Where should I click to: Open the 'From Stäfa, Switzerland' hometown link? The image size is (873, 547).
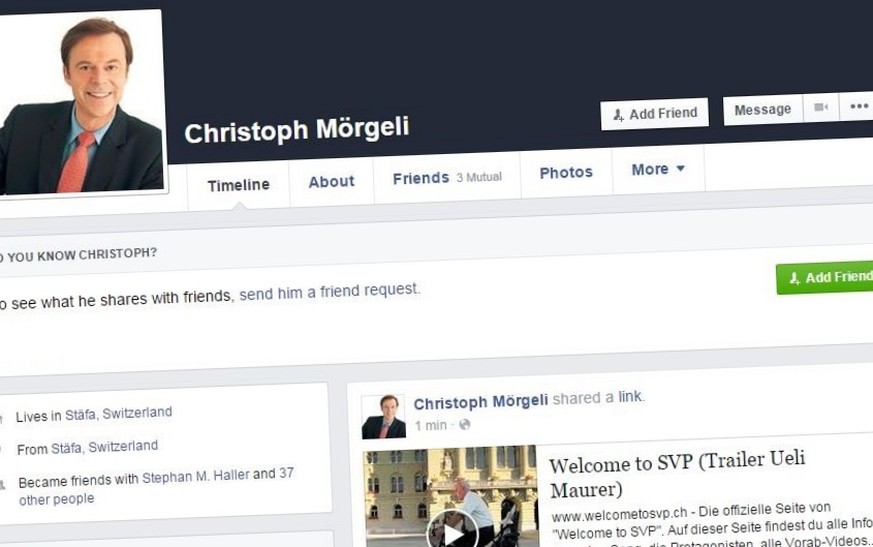(x=104, y=447)
